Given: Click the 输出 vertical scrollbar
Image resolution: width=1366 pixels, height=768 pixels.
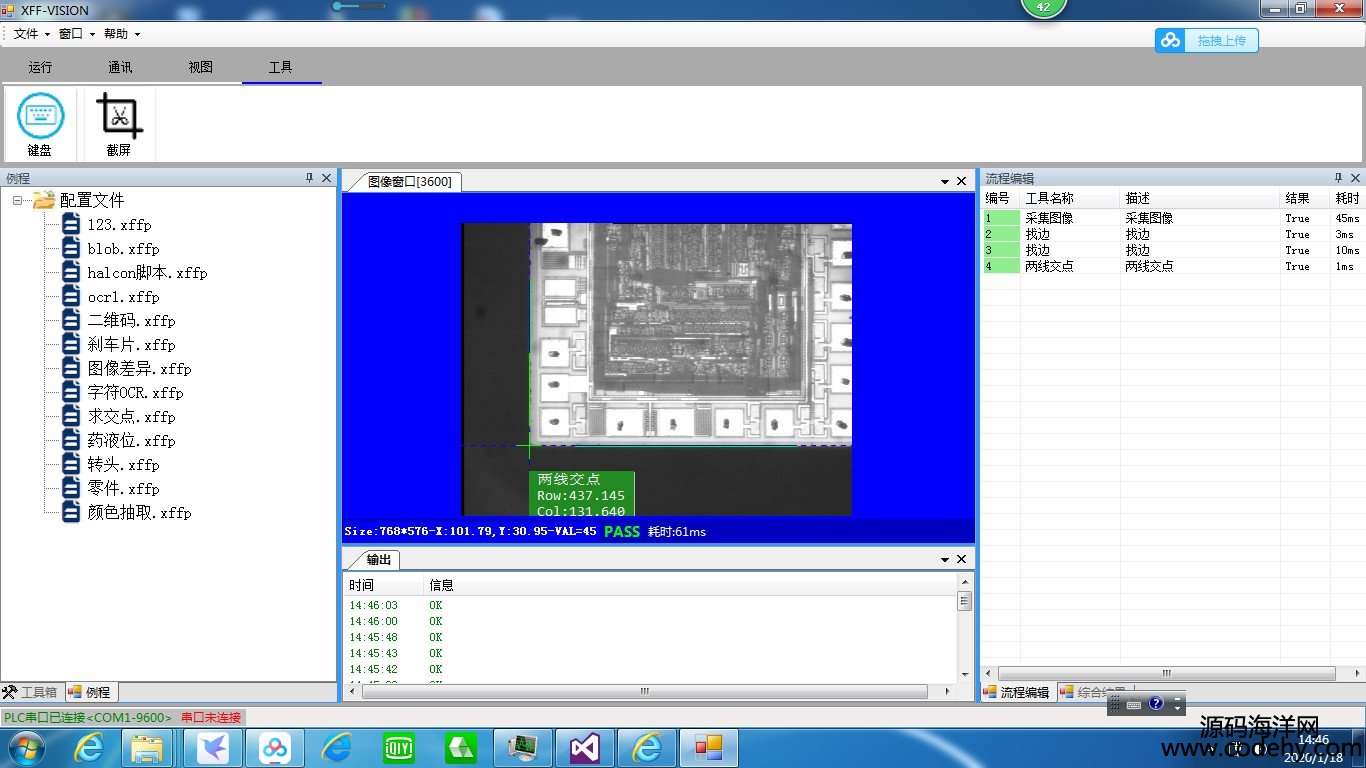Looking at the screenshot, I should click(x=965, y=628).
